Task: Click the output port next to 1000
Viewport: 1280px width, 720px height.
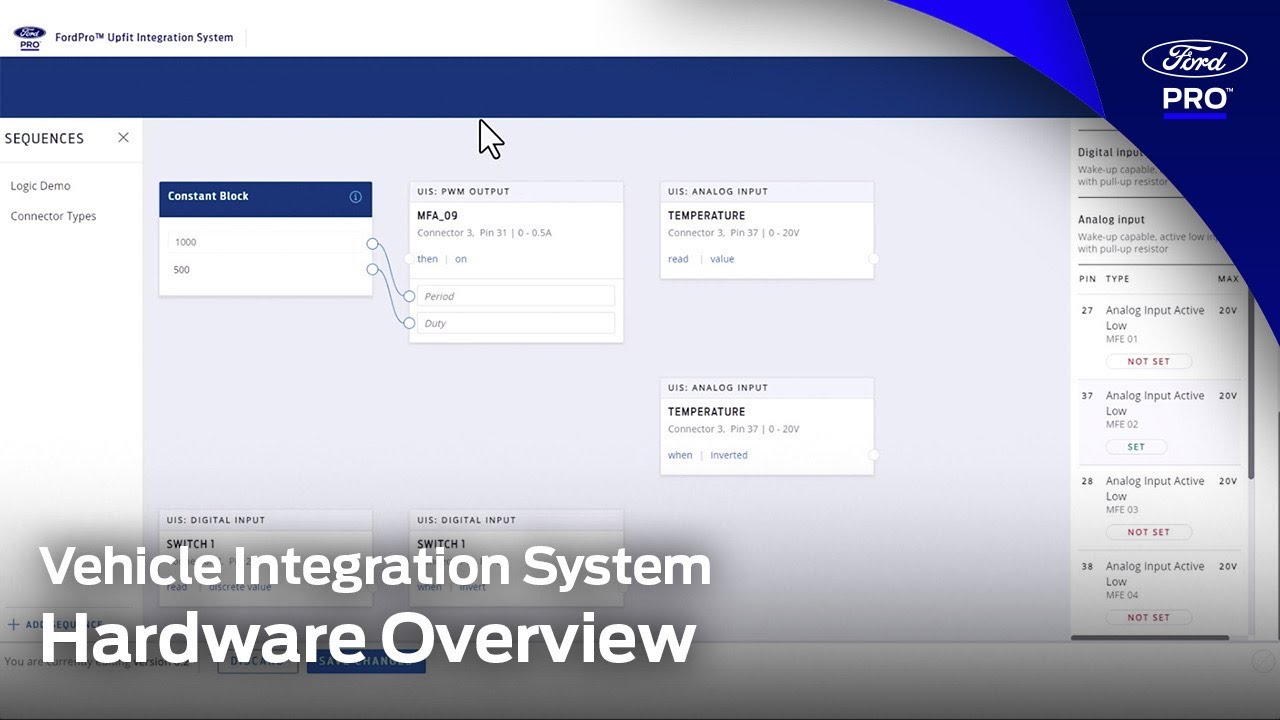Action: (372, 243)
